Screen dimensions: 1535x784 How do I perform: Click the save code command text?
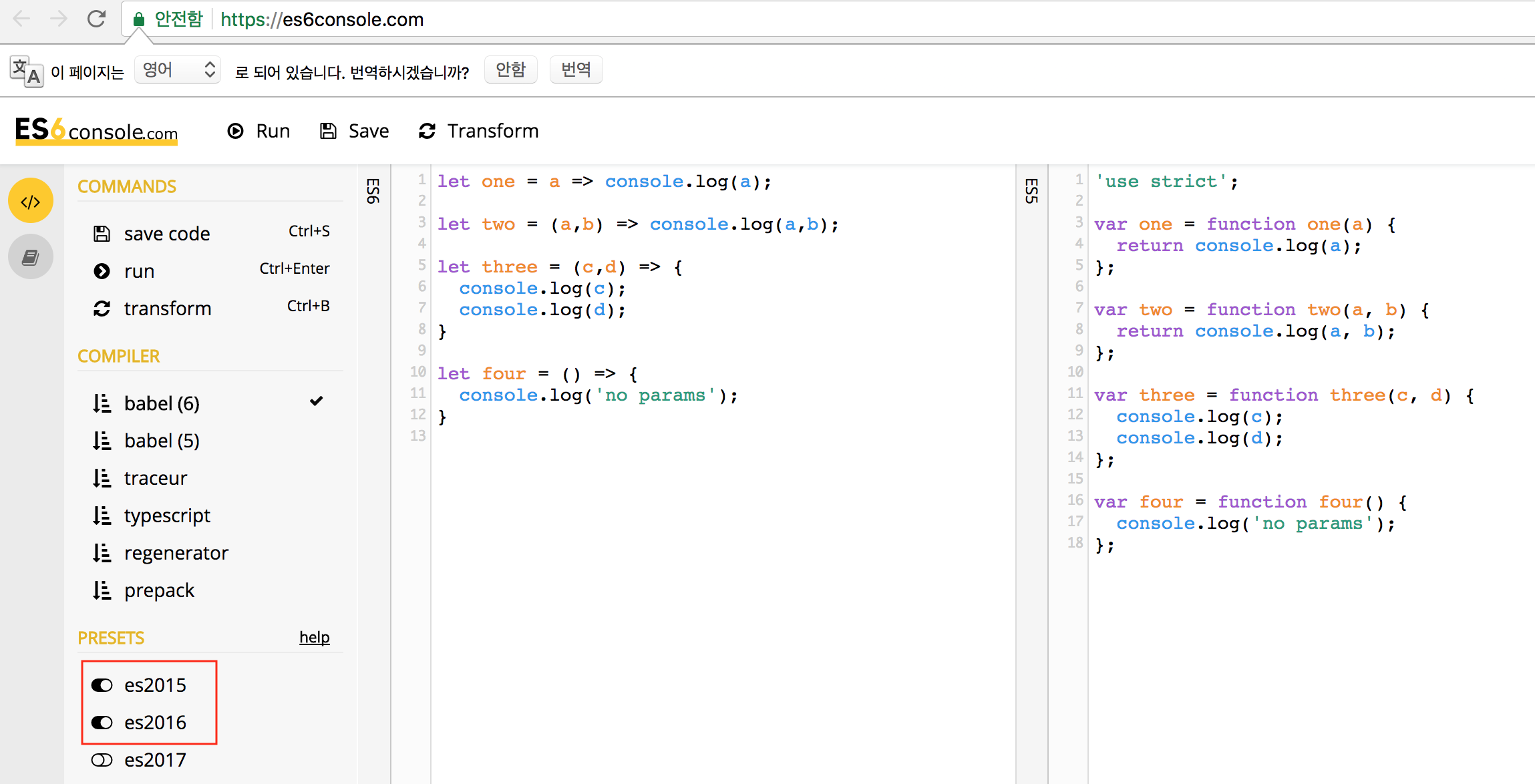pos(167,234)
